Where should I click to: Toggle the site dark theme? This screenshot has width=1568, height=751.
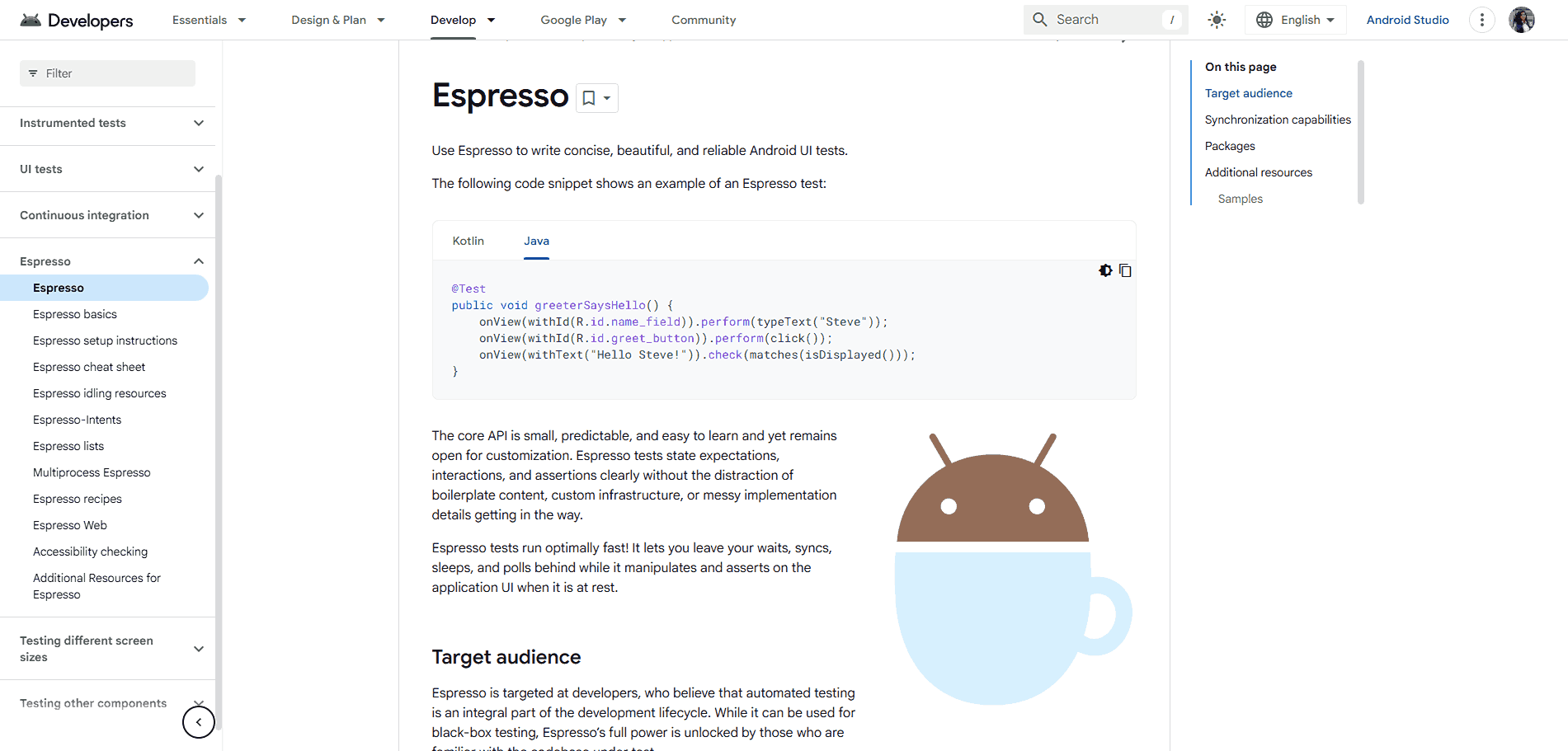[x=1217, y=19]
